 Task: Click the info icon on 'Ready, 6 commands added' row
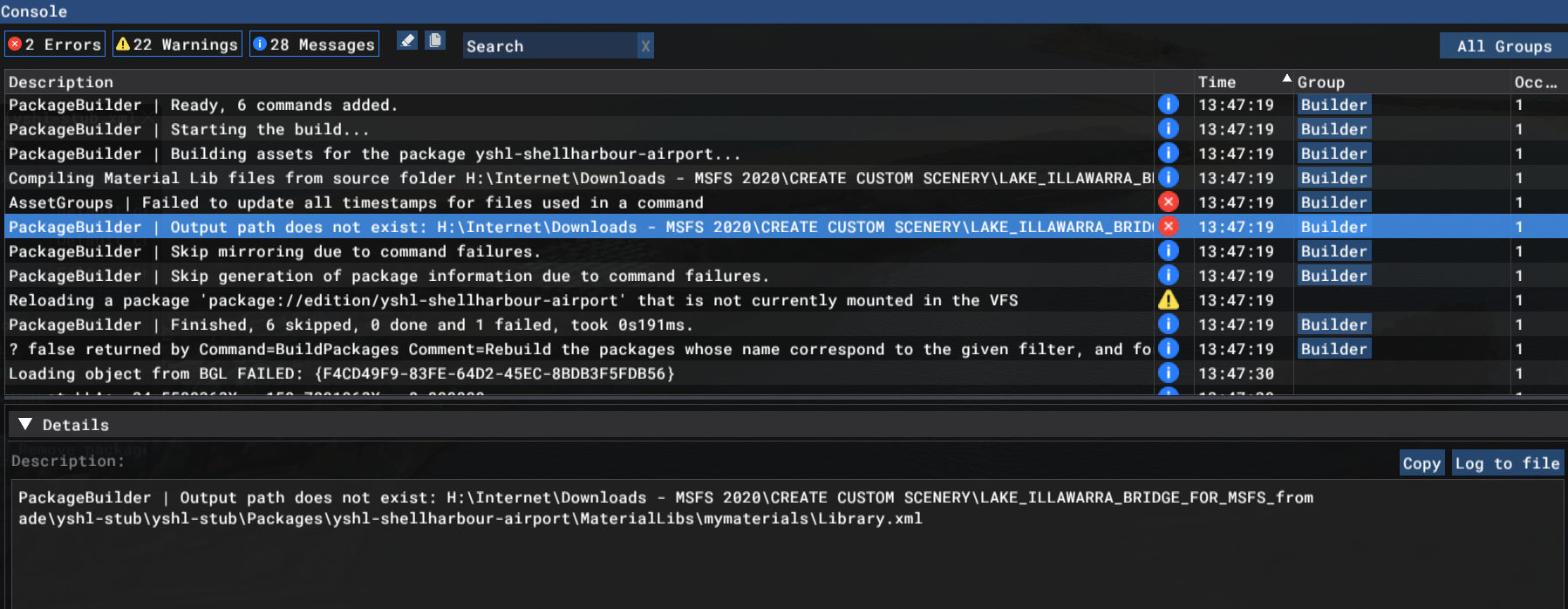1168,105
